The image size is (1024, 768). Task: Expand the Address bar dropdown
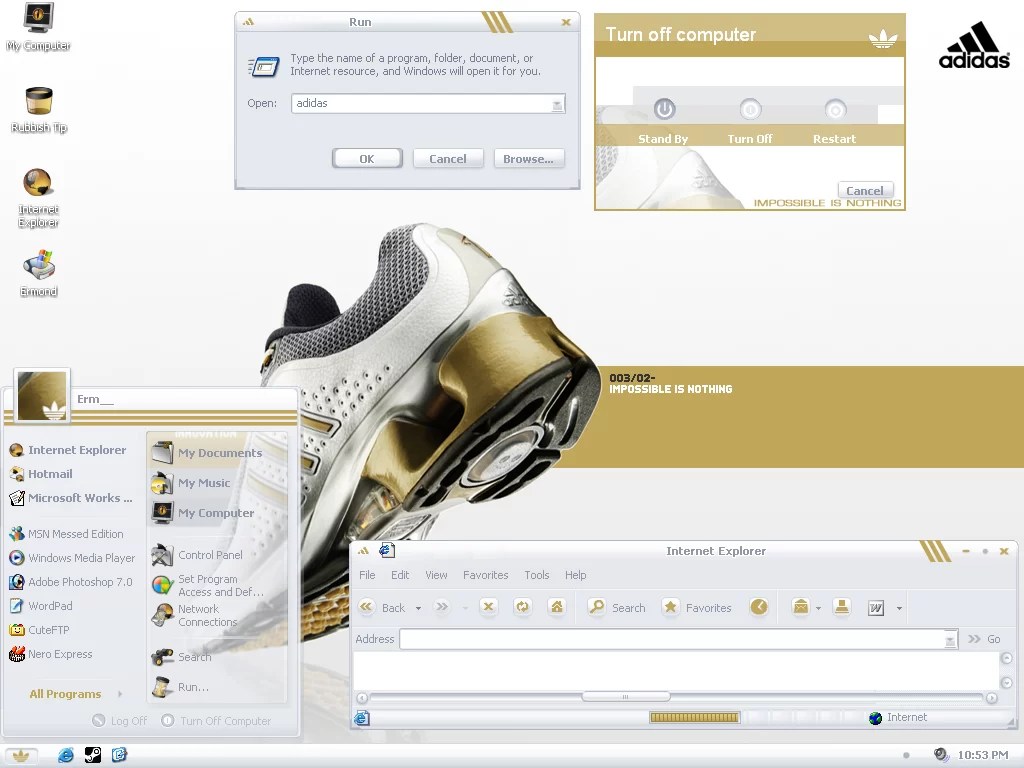pos(951,640)
